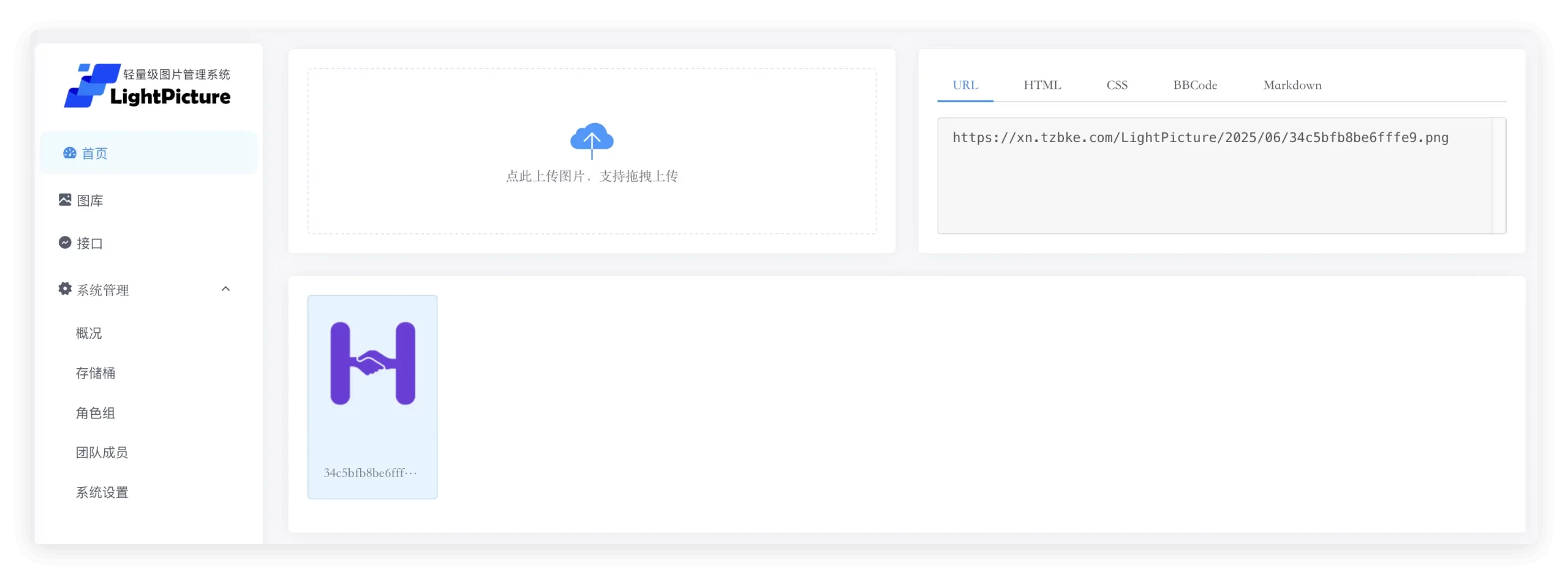Select the BBCode tab

click(1195, 85)
